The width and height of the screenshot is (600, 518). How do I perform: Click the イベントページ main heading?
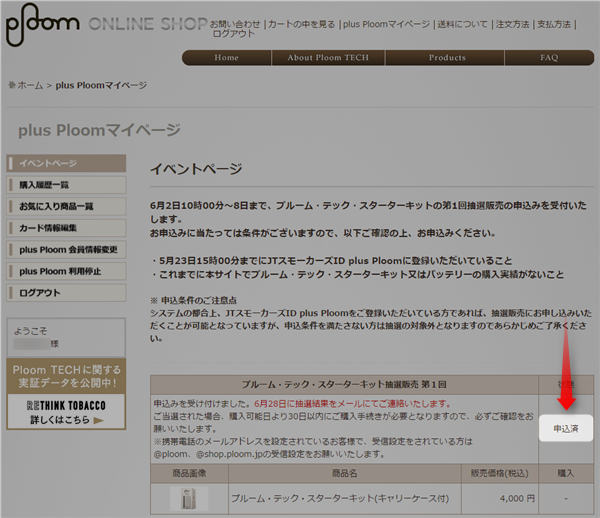(x=196, y=169)
